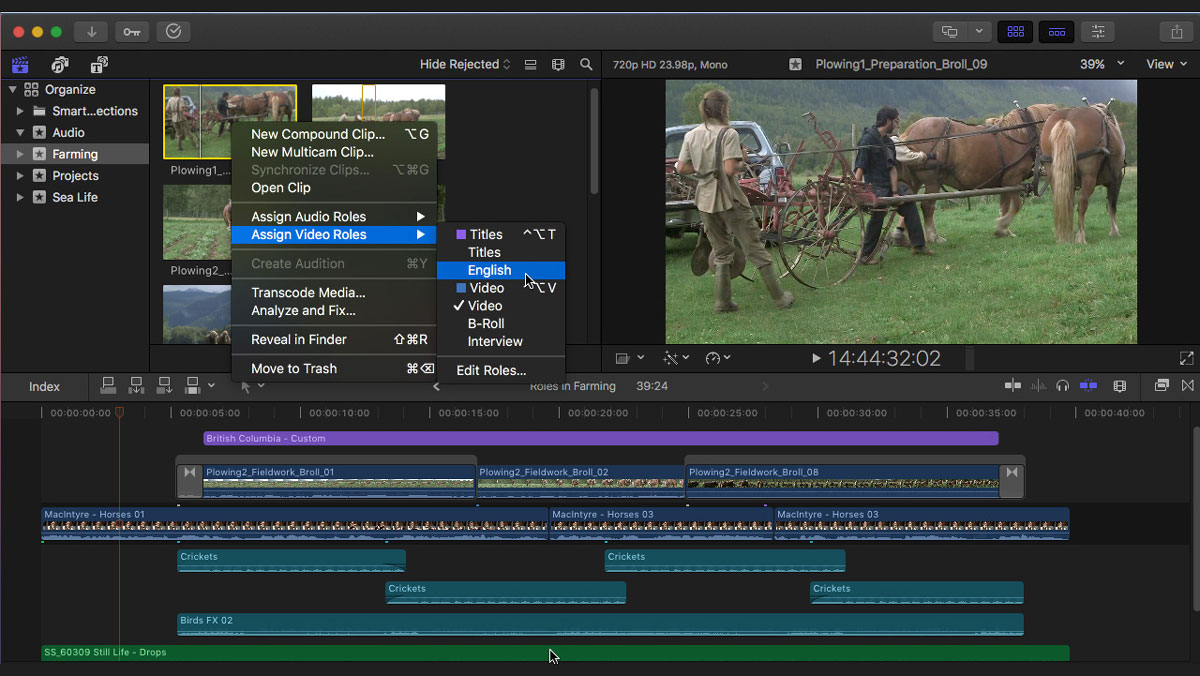Open the clip appearance icon beside Hide Rejected

pyautogui.click(x=530, y=64)
